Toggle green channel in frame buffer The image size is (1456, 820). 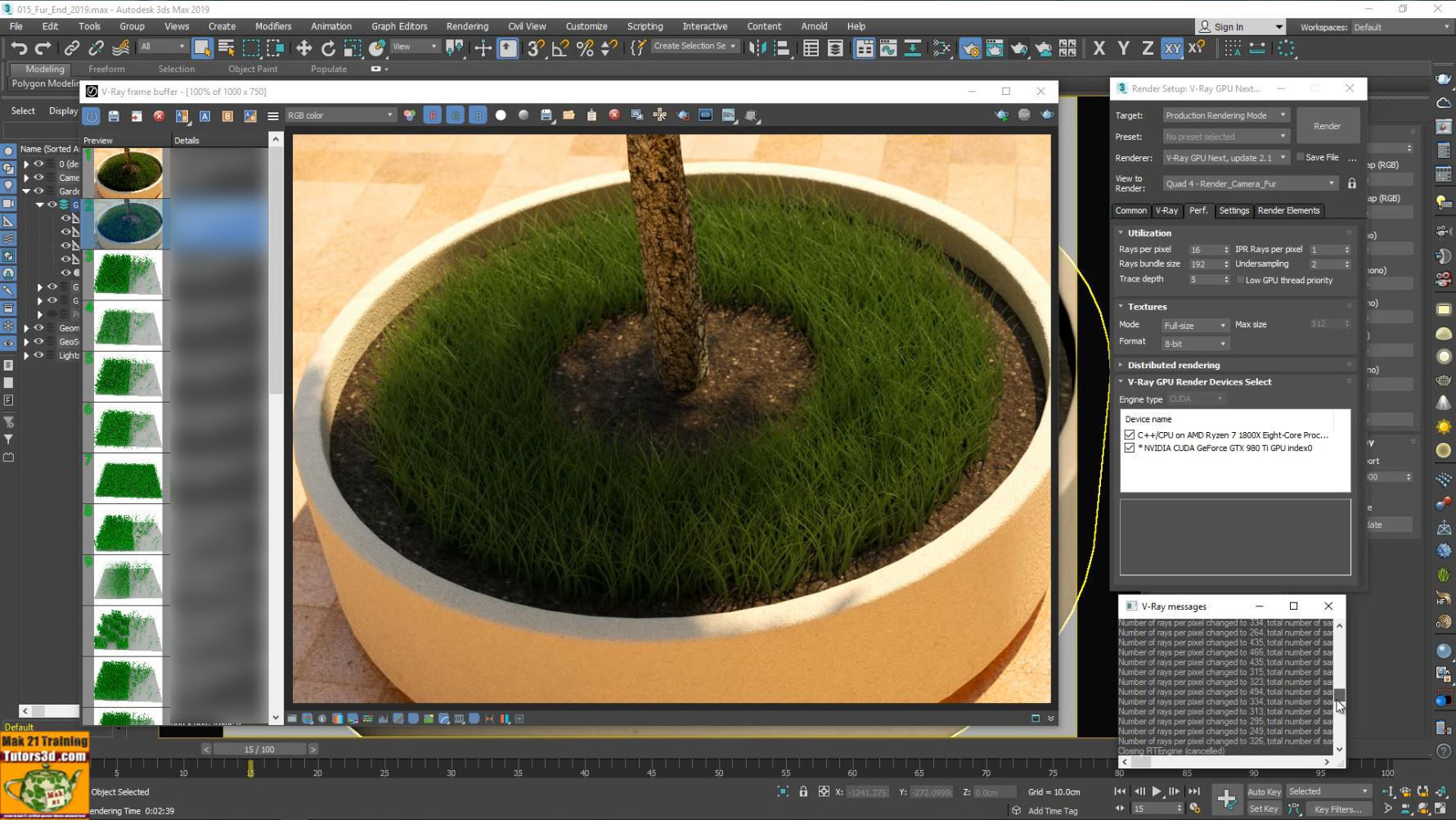click(456, 115)
